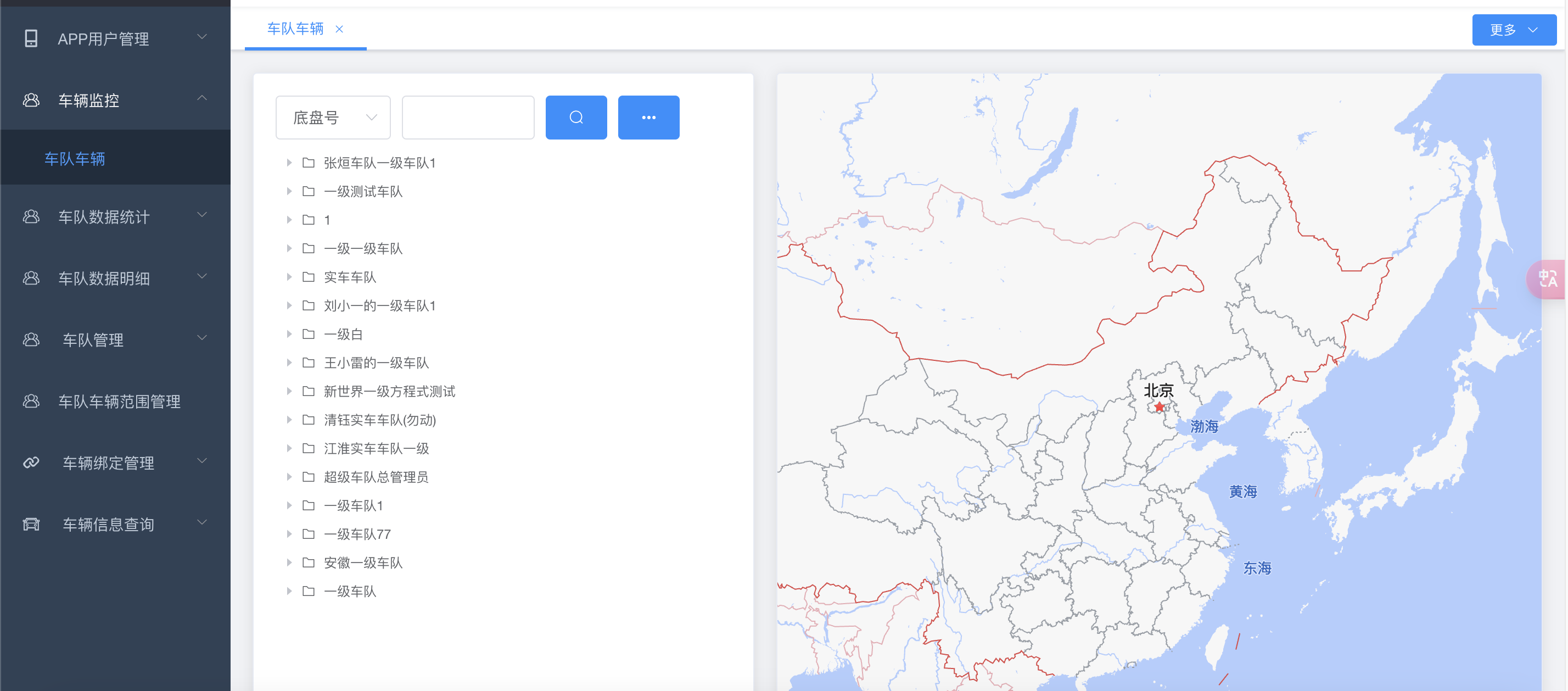This screenshot has height=691, width=1568.
Task: Click the APP用户管理 phone icon
Action: pos(31,38)
